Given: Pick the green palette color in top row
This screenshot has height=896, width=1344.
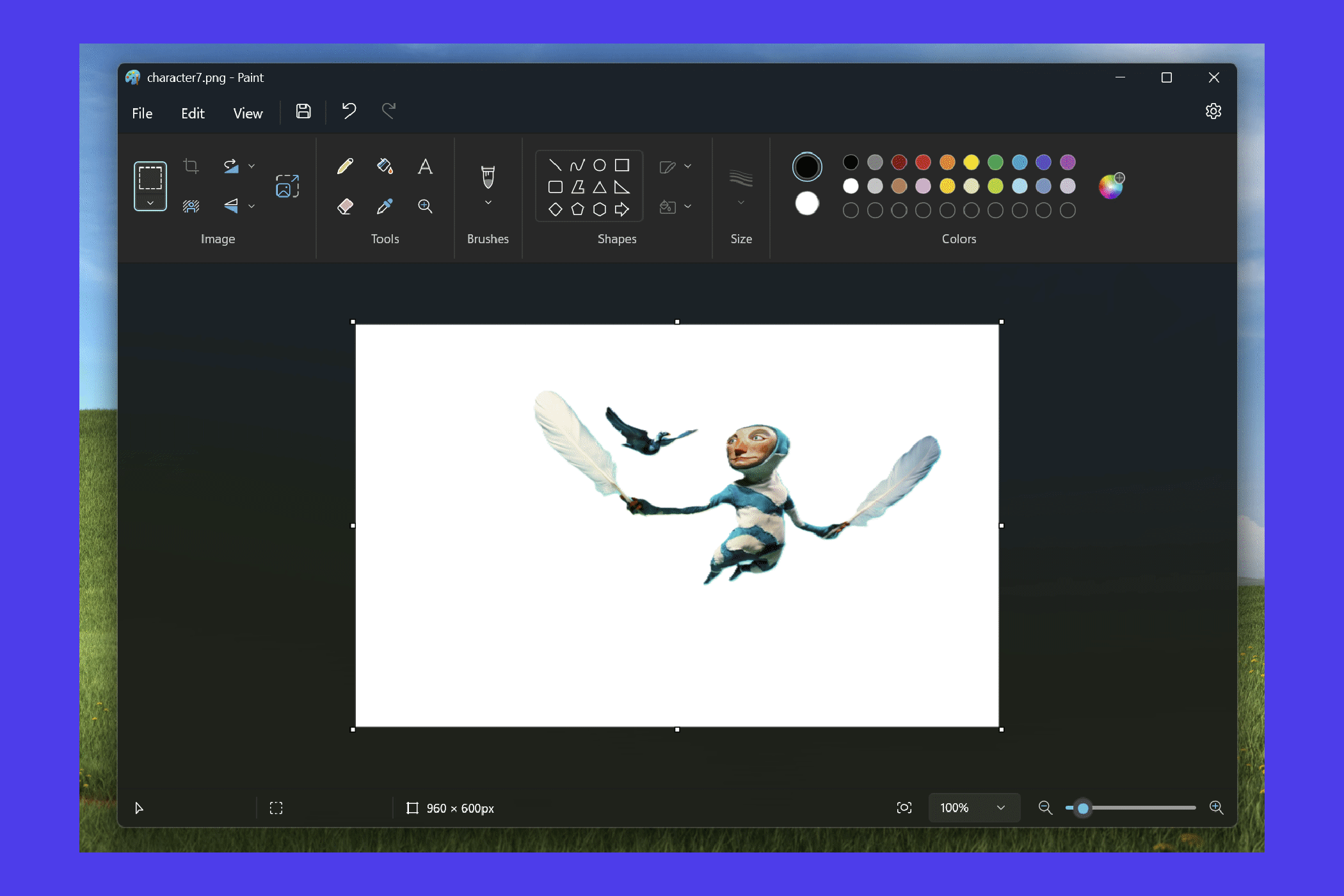Looking at the screenshot, I should (x=995, y=163).
